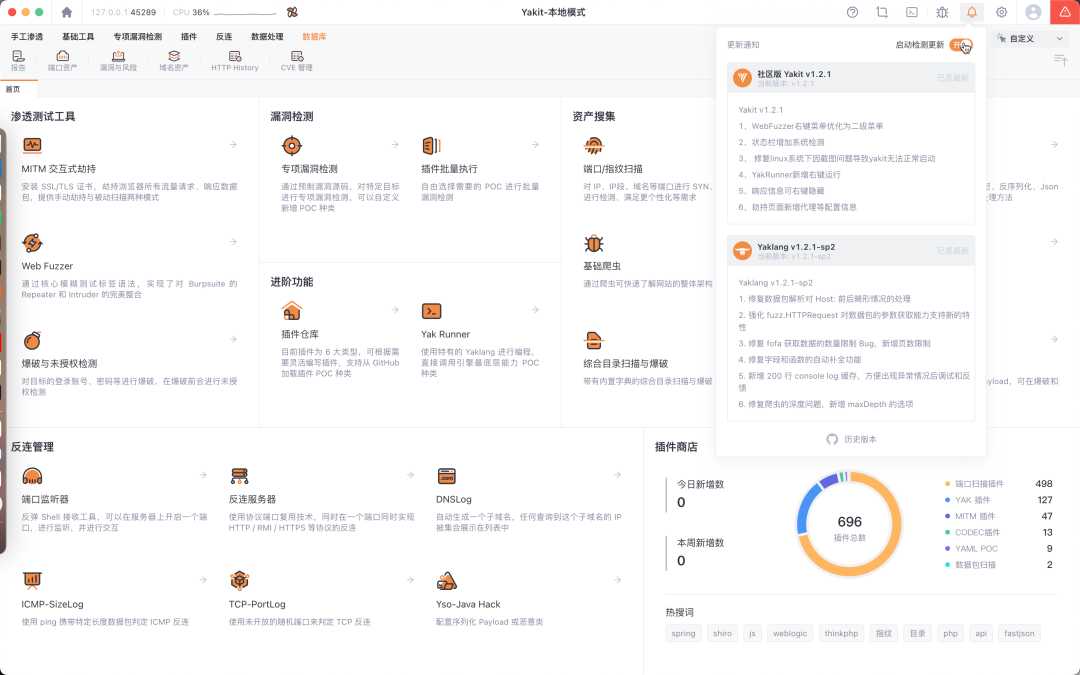
Task: Open the 历史版本 GitHub link
Action: pyautogui.click(x=851, y=439)
